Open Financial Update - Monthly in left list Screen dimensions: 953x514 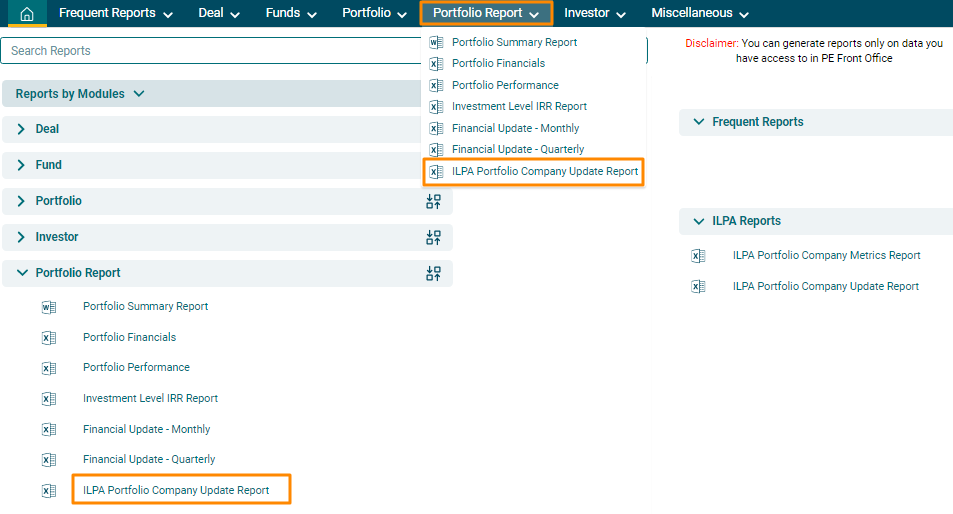click(x=146, y=429)
